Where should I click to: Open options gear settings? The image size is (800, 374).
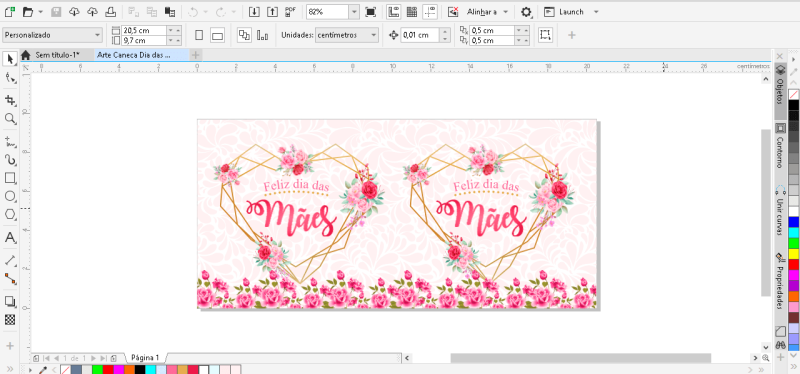pos(526,11)
